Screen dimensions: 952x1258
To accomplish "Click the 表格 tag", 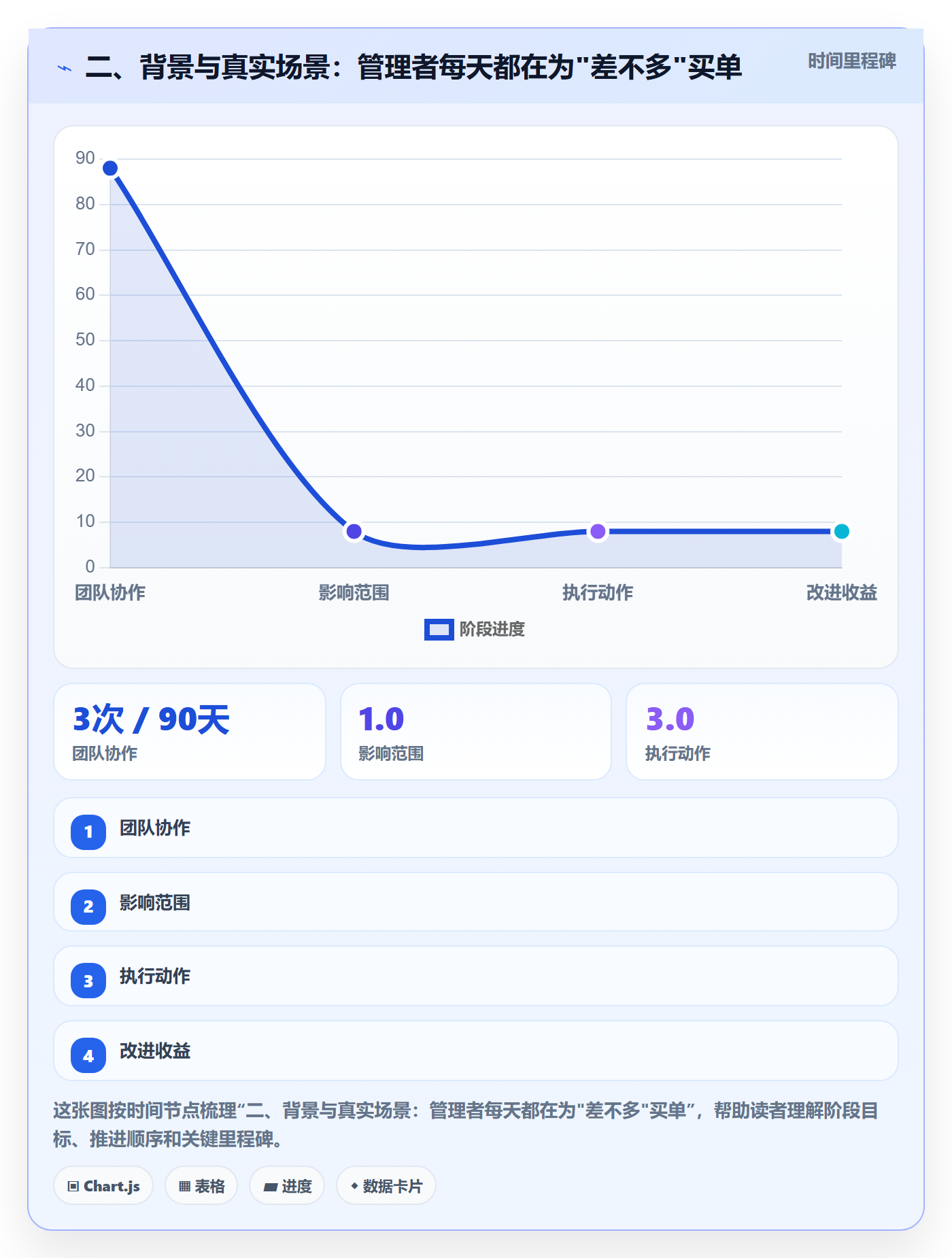I will tap(201, 1186).
